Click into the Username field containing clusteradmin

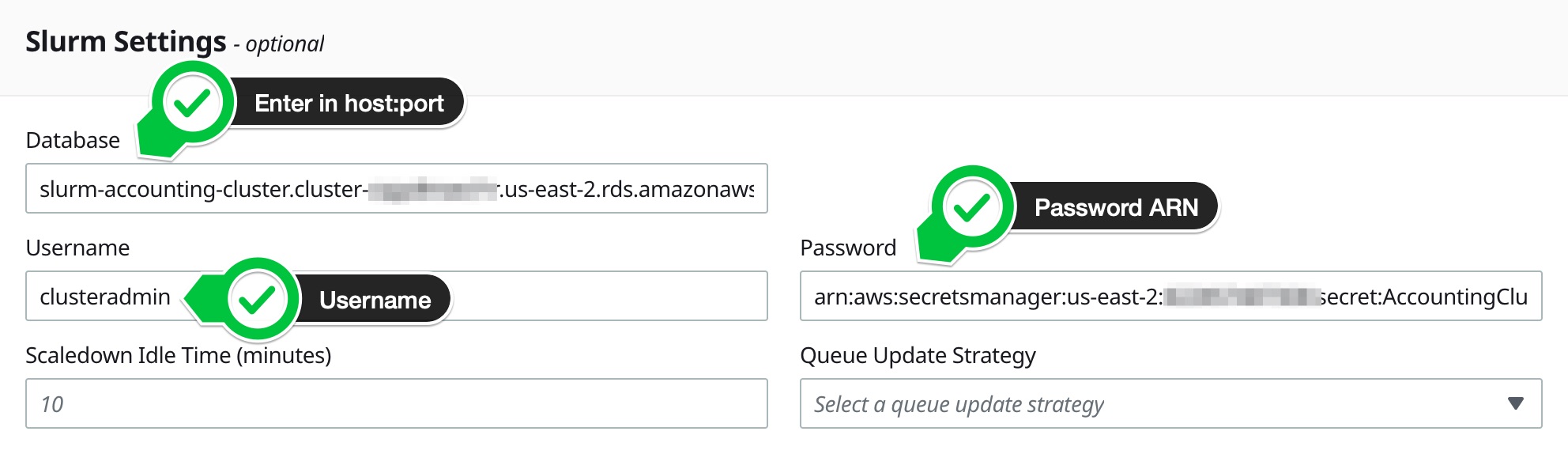click(x=397, y=296)
